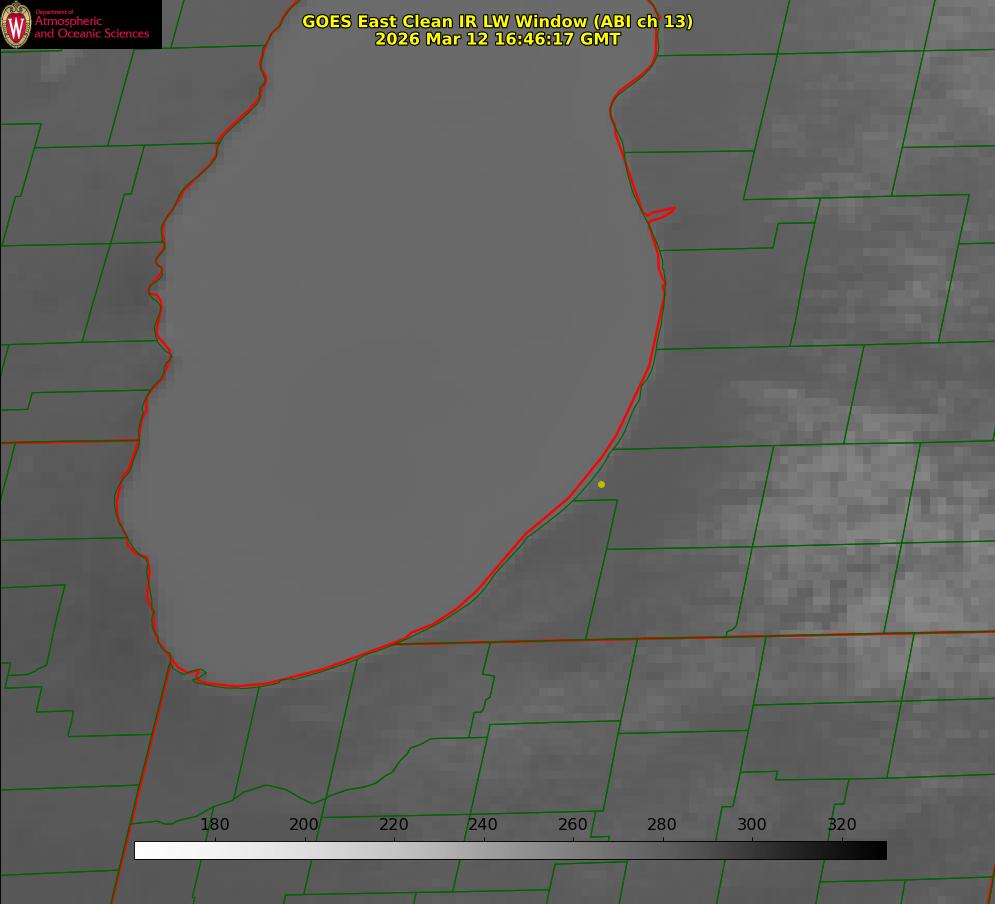995x904 pixels.
Task: Click the black right end of the colorbar
Action: pos(879,850)
